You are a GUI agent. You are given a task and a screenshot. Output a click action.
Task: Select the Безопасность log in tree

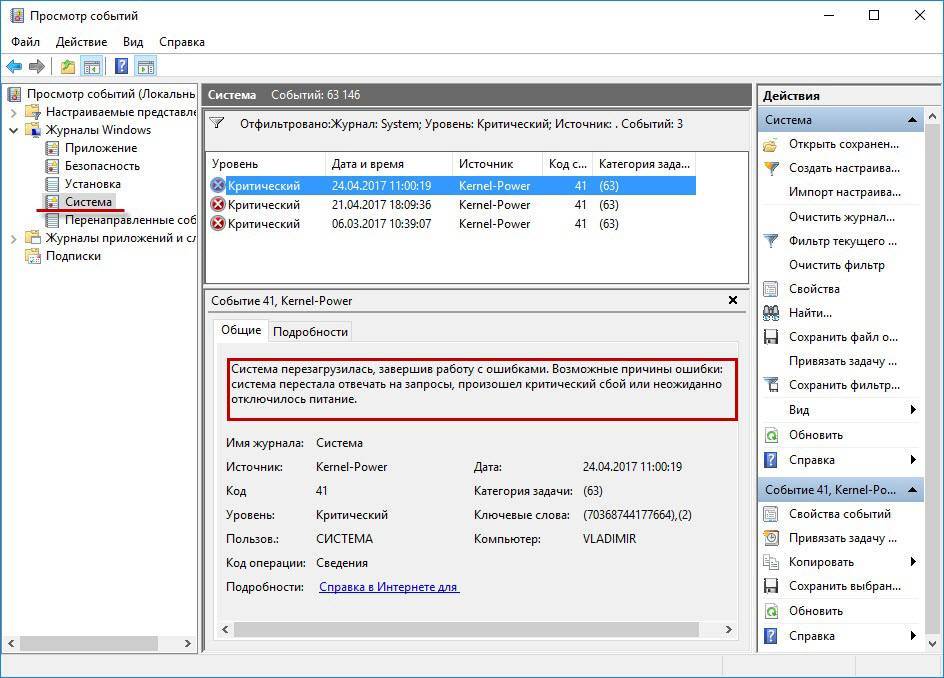[102, 166]
